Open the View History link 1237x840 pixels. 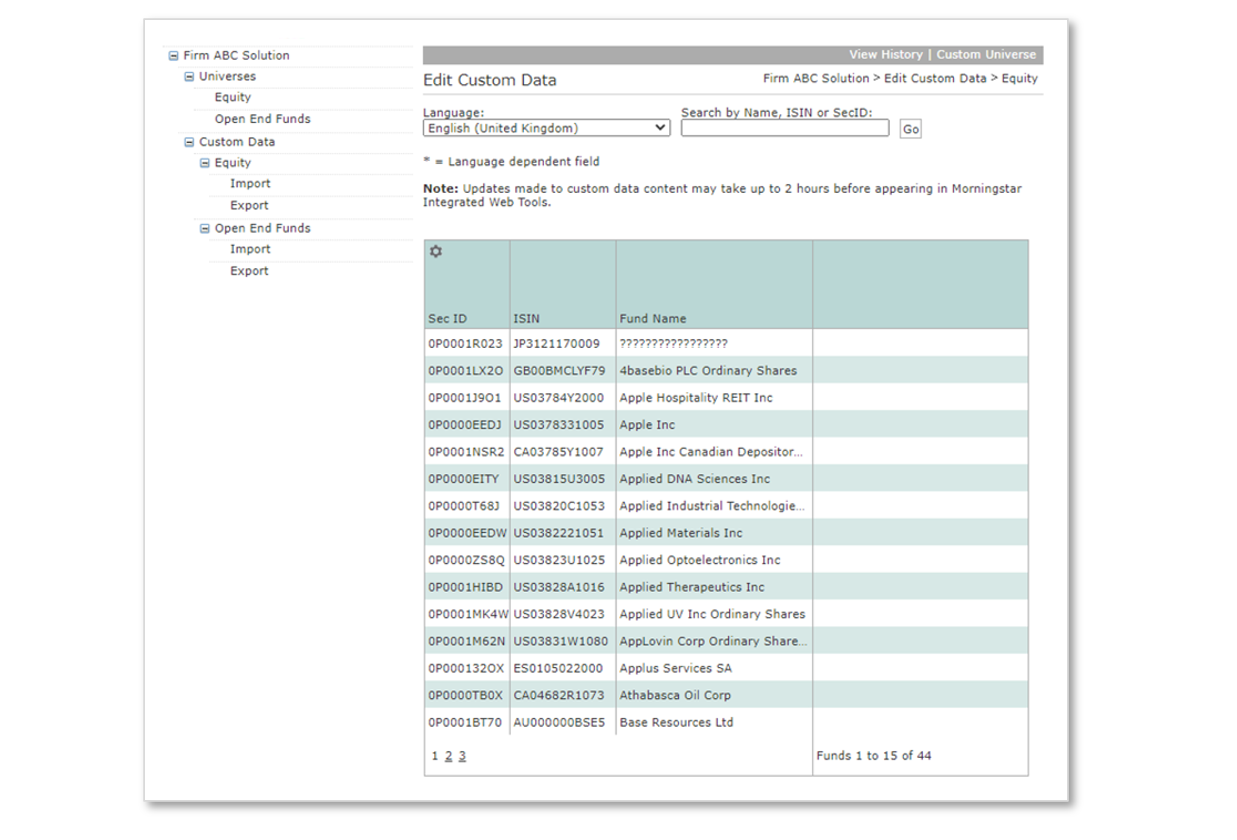click(x=885, y=55)
